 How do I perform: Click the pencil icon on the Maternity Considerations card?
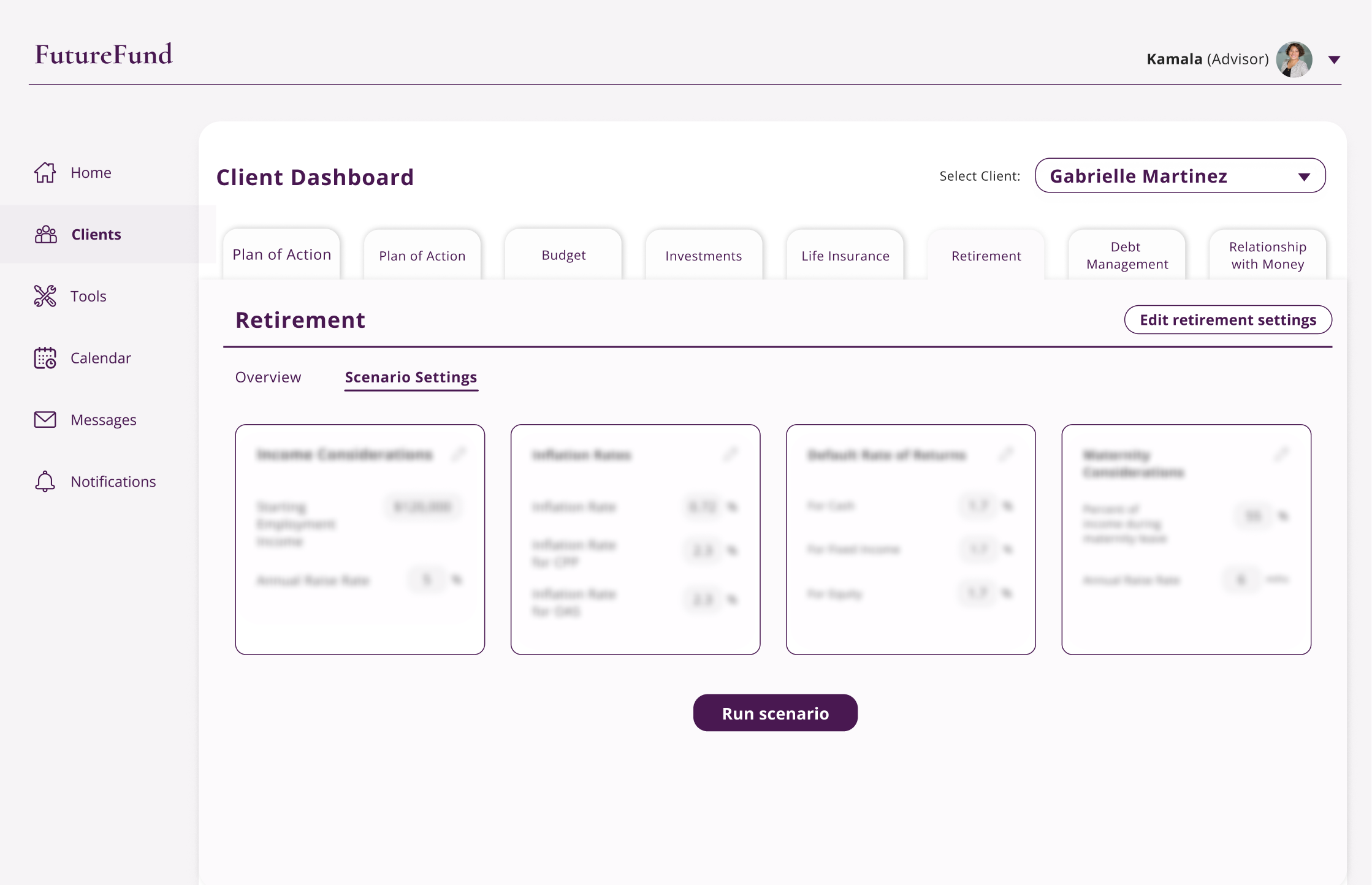pyautogui.click(x=1281, y=454)
